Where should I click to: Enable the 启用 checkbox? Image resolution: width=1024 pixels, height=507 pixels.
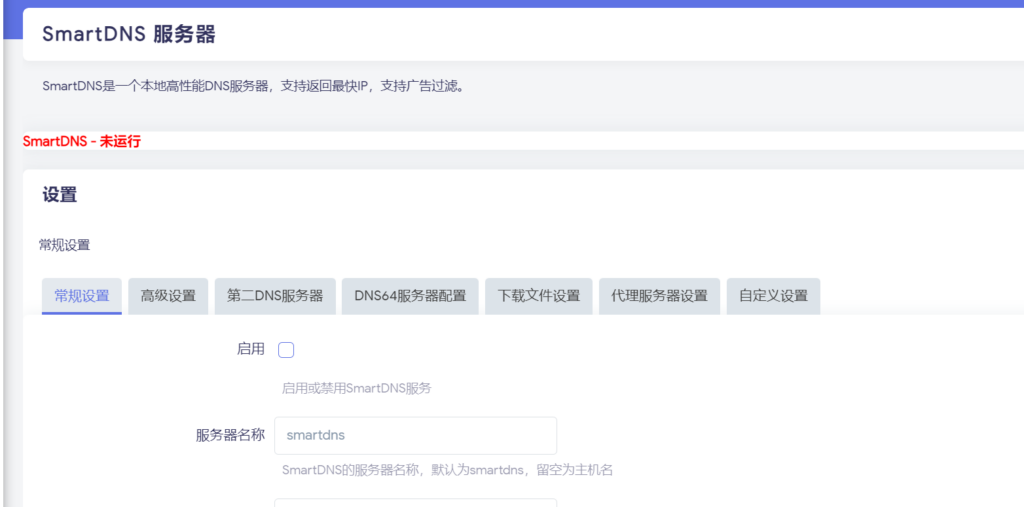coord(286,350)
